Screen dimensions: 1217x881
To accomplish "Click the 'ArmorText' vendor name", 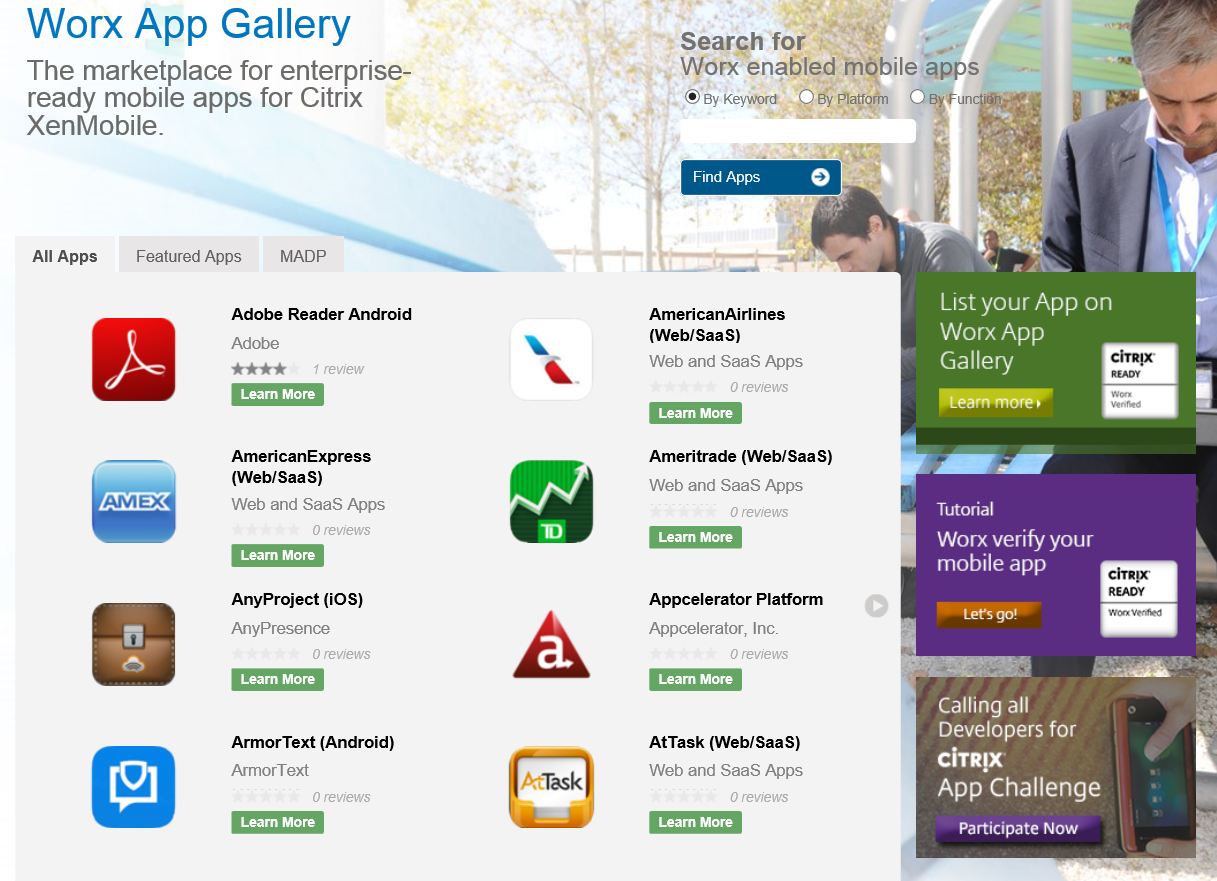I will point(270,770).
